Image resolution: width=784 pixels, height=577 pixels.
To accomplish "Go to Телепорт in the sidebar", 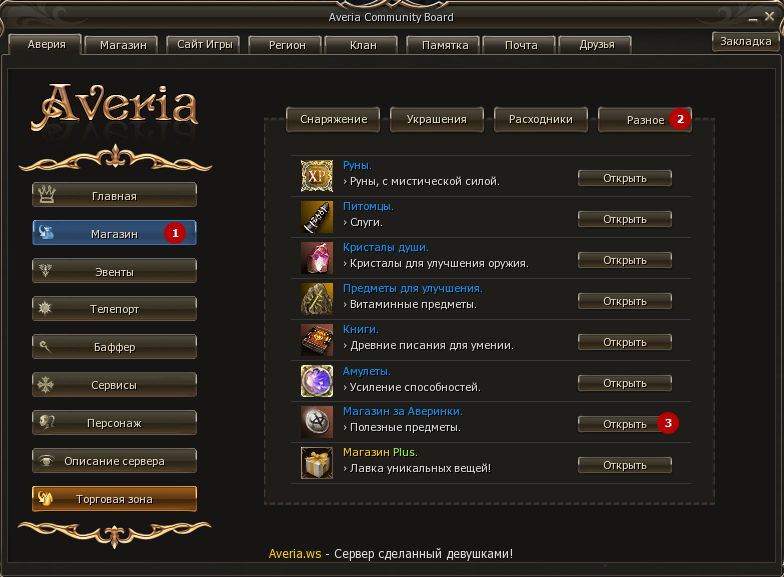I will [114, 309].
